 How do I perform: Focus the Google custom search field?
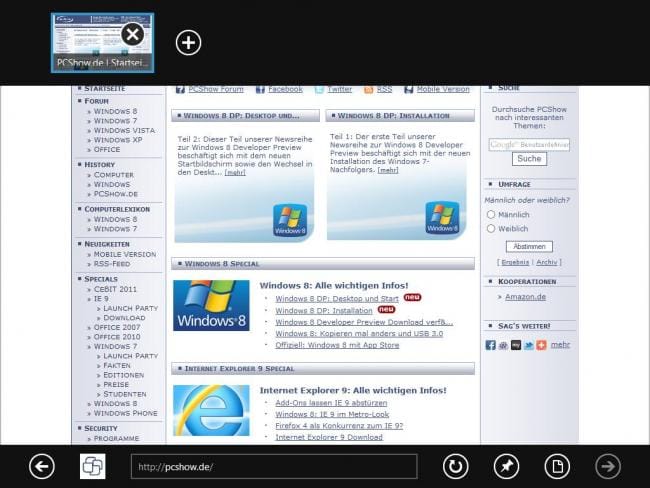click(x=529, y=145)
